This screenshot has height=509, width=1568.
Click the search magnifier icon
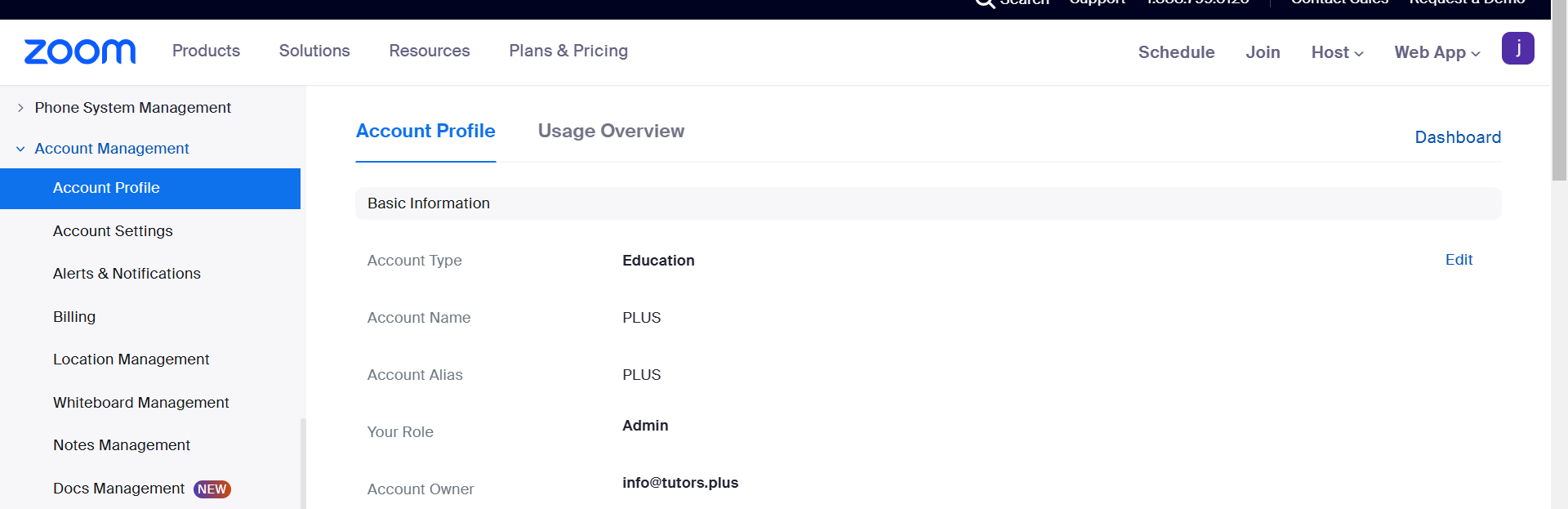point(985,2)
